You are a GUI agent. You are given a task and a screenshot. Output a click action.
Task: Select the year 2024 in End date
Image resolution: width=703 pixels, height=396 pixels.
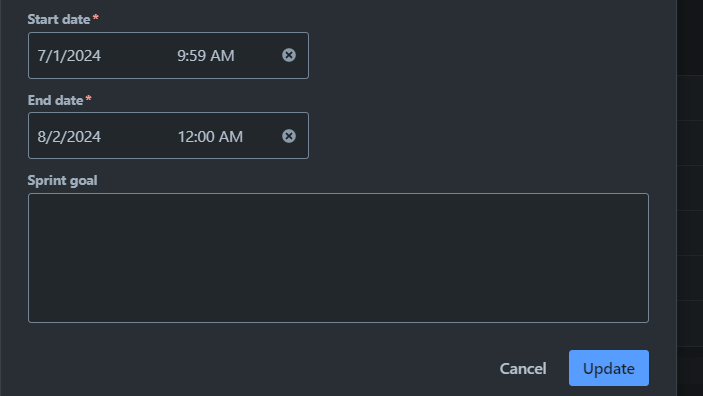coord(84,136)
